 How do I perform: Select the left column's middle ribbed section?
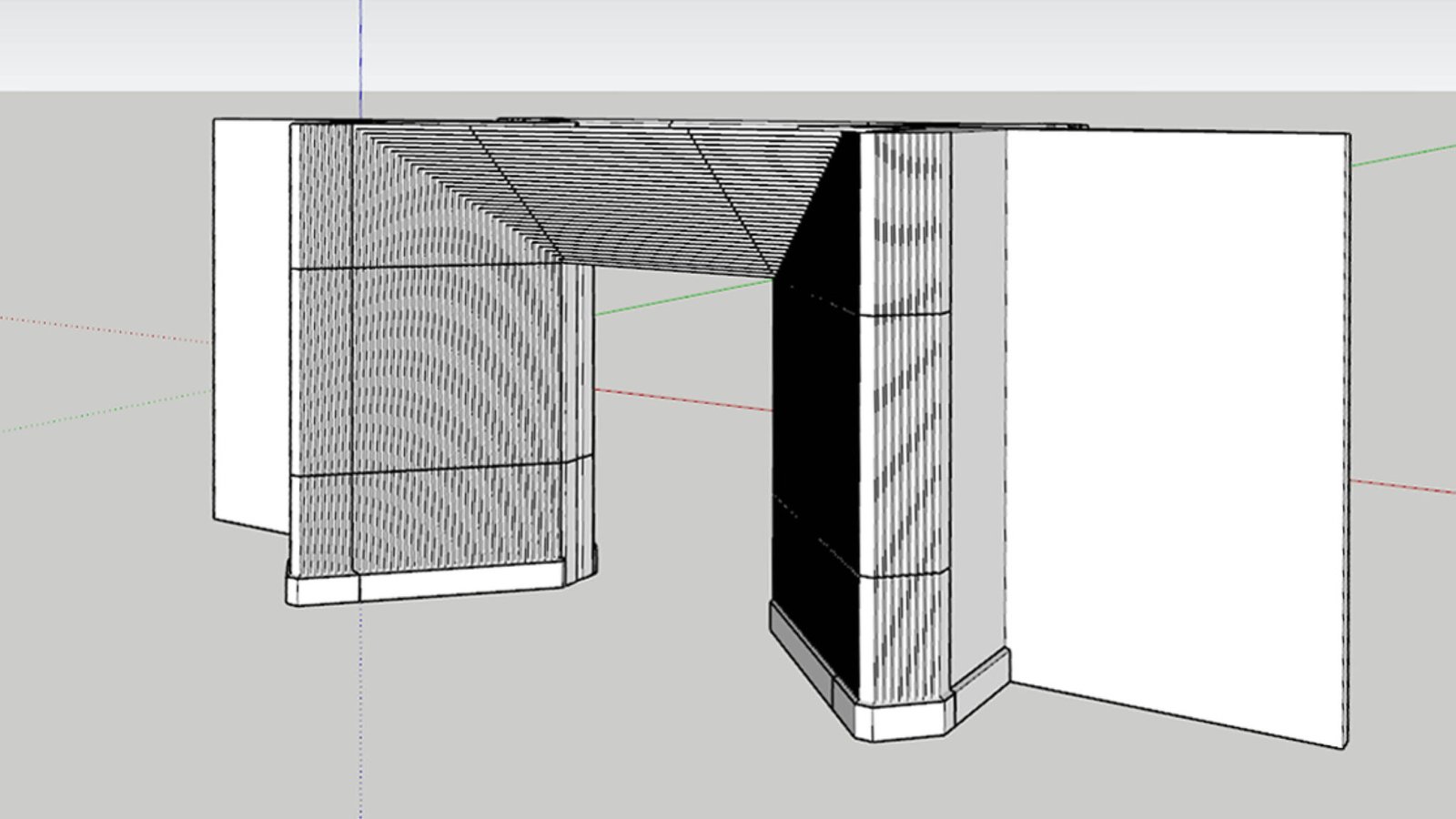[x=428, y=369]
